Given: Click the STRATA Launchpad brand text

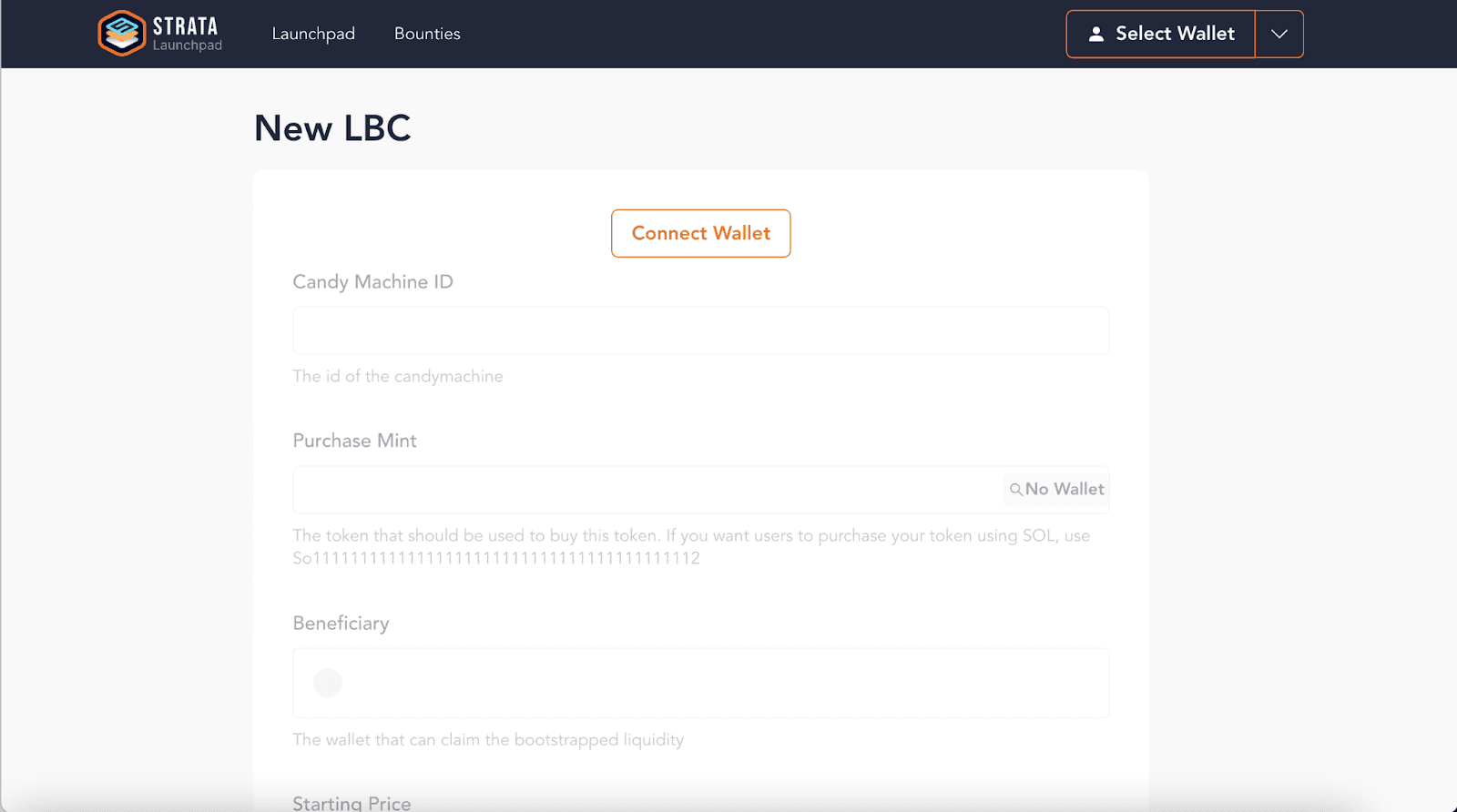Looking at the screenshot, I should coord(187,34).
